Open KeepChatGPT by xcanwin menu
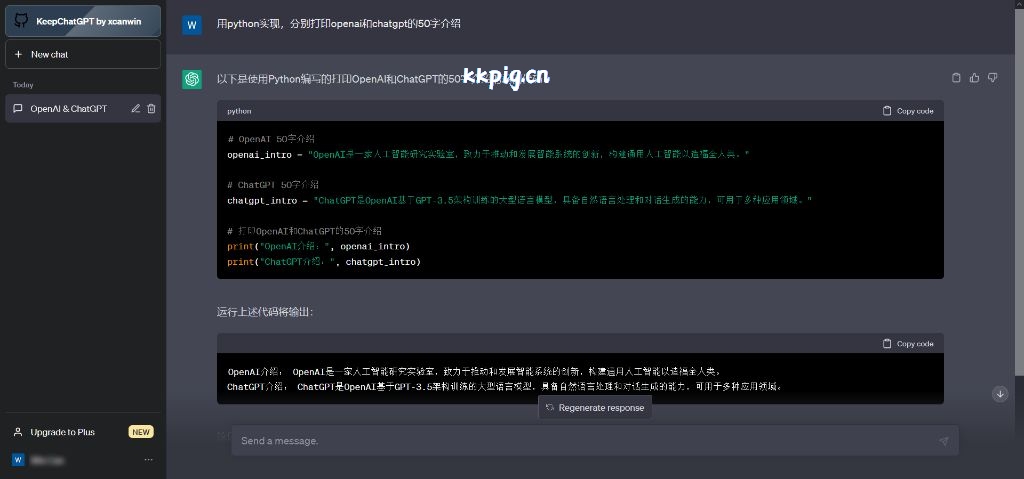This screenshot has height=479, width=1024. 83,21
